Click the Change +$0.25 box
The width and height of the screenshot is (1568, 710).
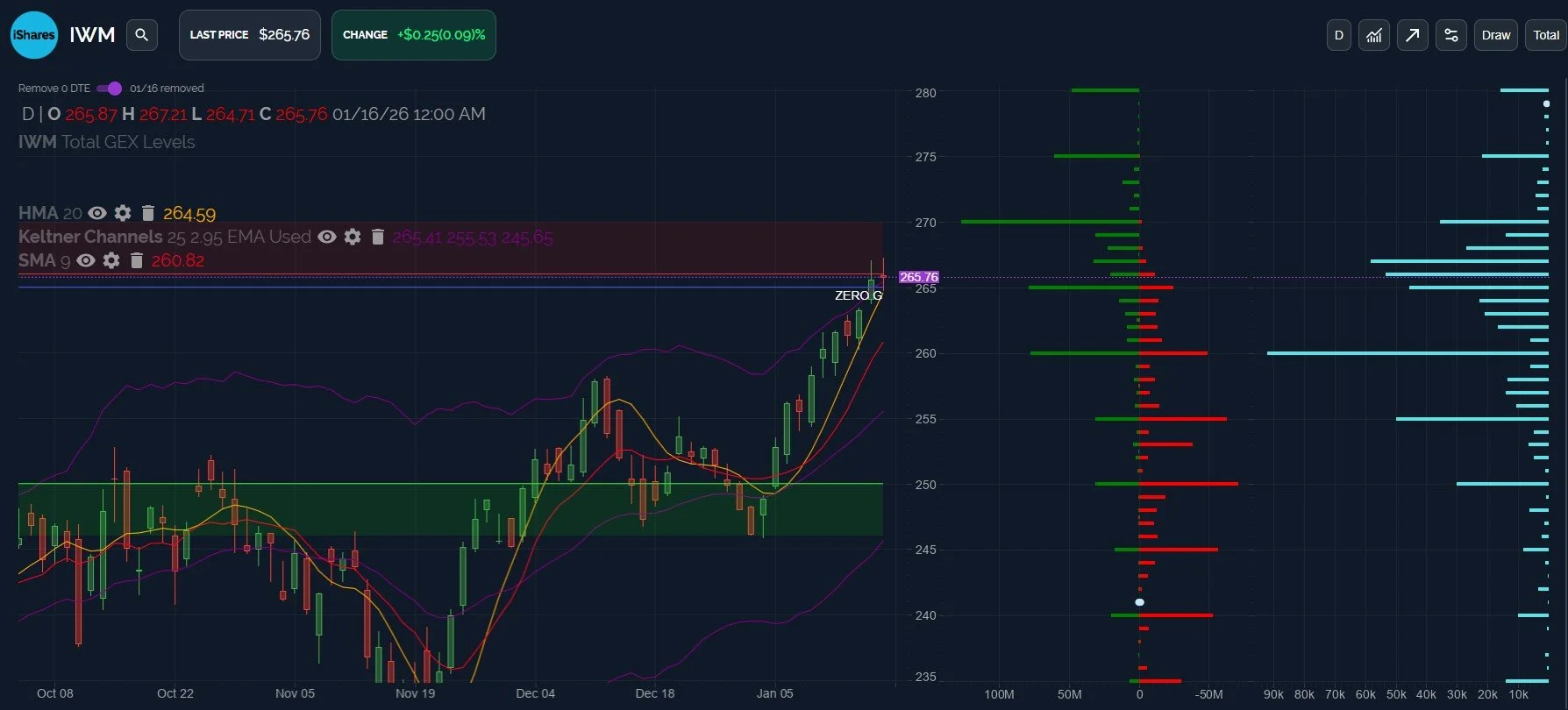click(414, 35)
